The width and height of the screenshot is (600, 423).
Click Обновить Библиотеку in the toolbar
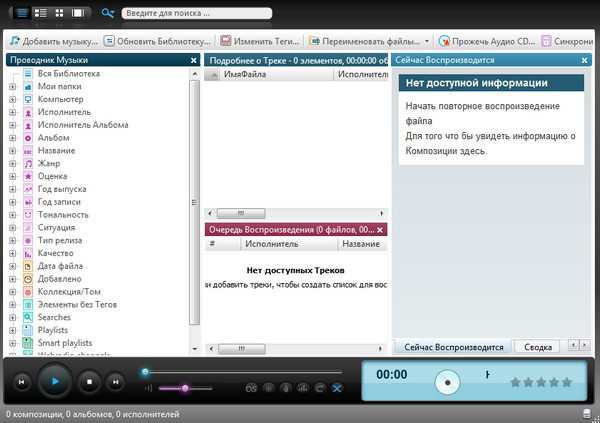coord(157,41)
